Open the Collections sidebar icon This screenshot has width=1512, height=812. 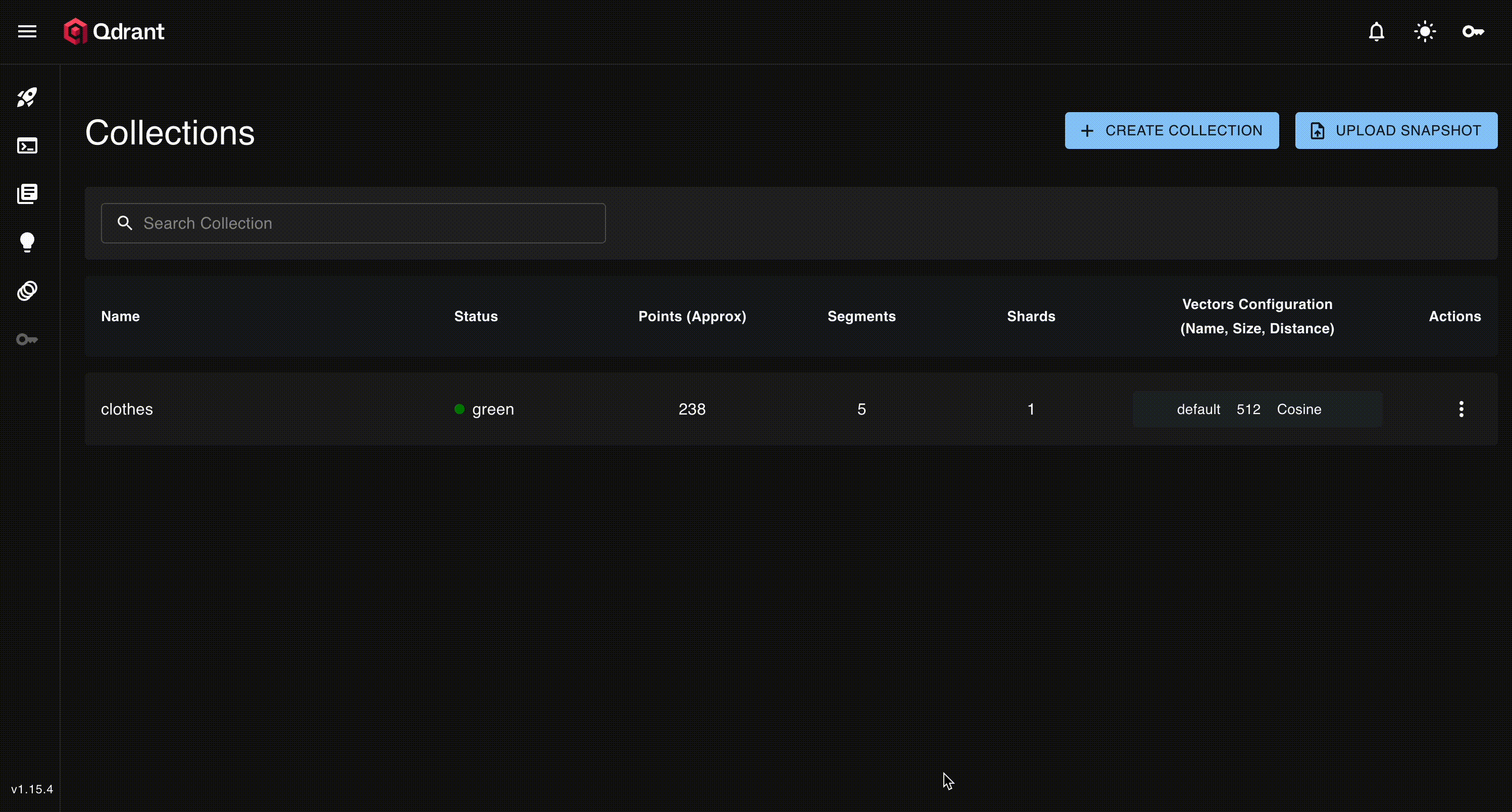(27, 193)
